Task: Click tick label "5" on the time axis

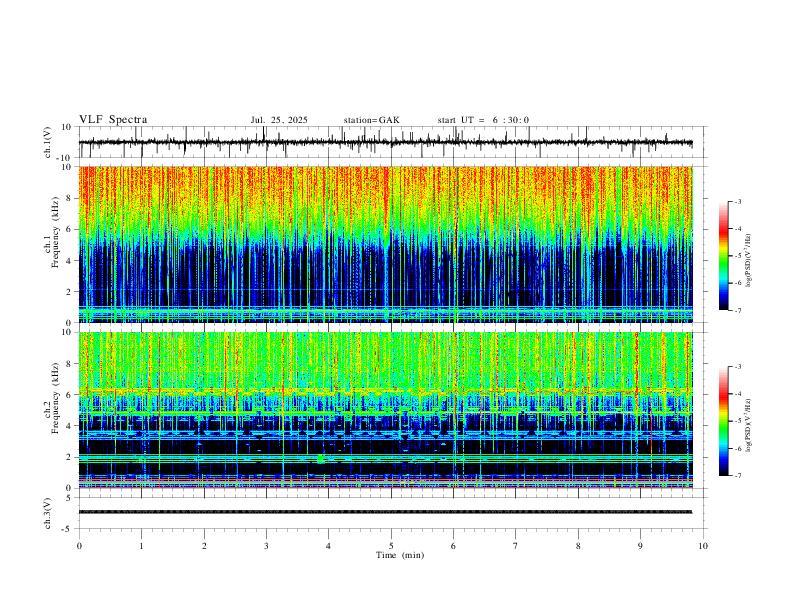Action: 391,546
